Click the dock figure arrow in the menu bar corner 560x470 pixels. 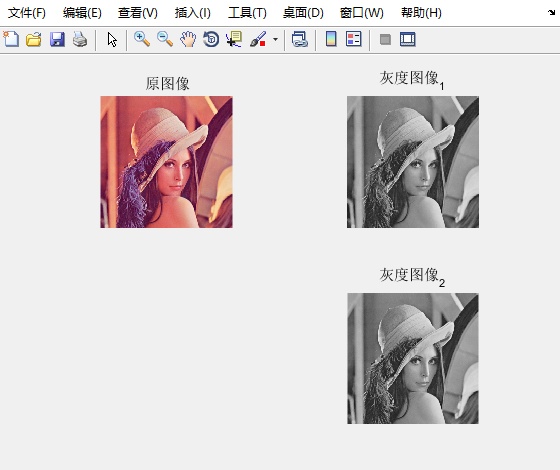551,13
